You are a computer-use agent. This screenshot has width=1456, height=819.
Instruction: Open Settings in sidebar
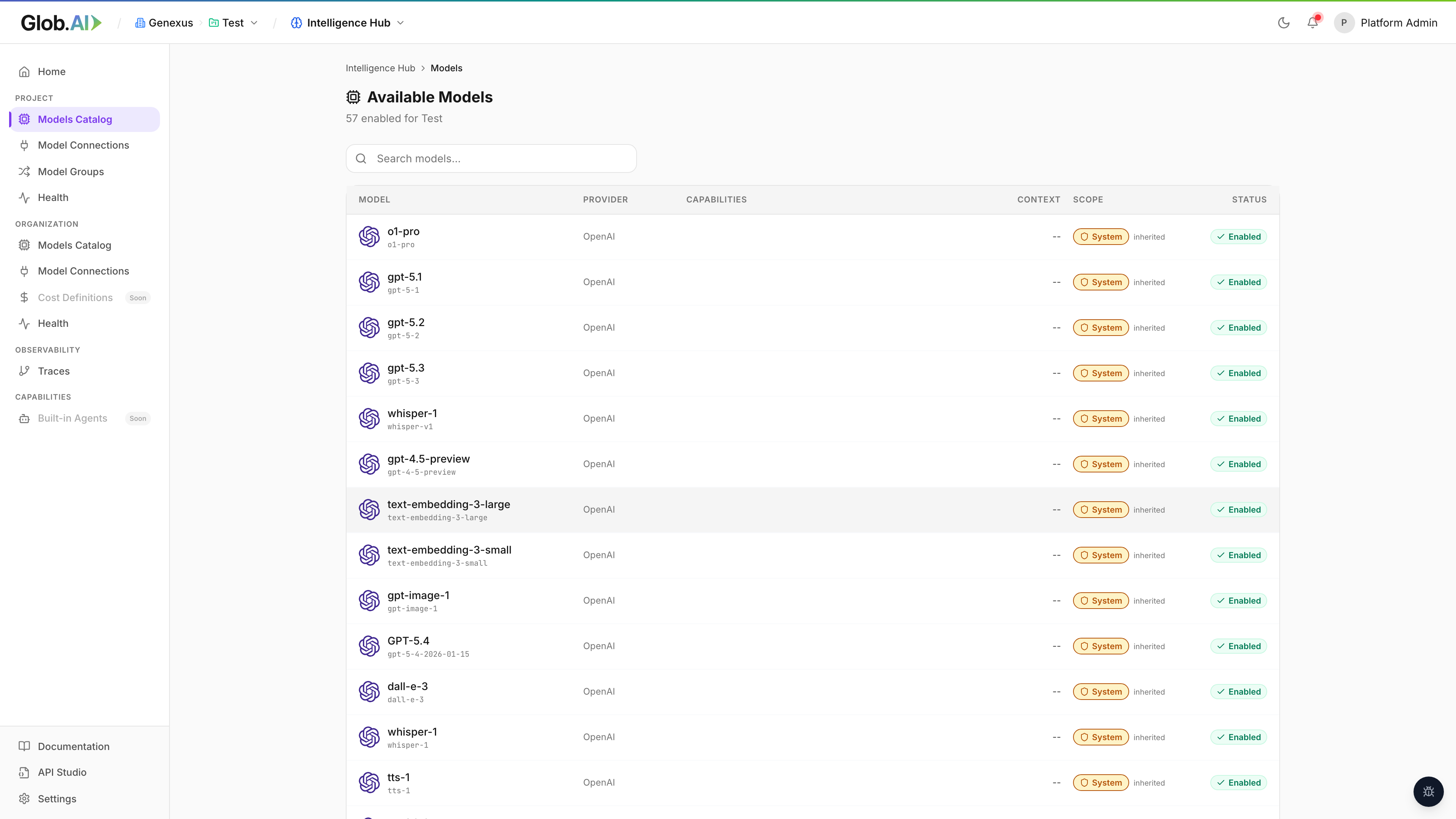click(x=85, y=799)
